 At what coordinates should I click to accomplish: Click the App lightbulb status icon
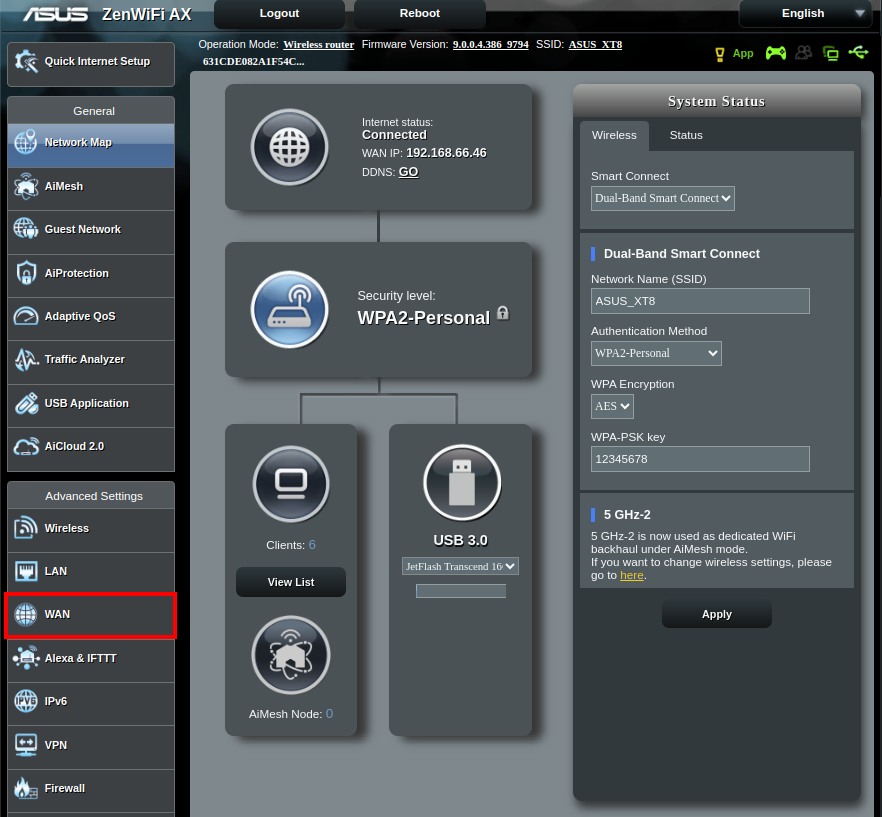click(x=719, y=54)
